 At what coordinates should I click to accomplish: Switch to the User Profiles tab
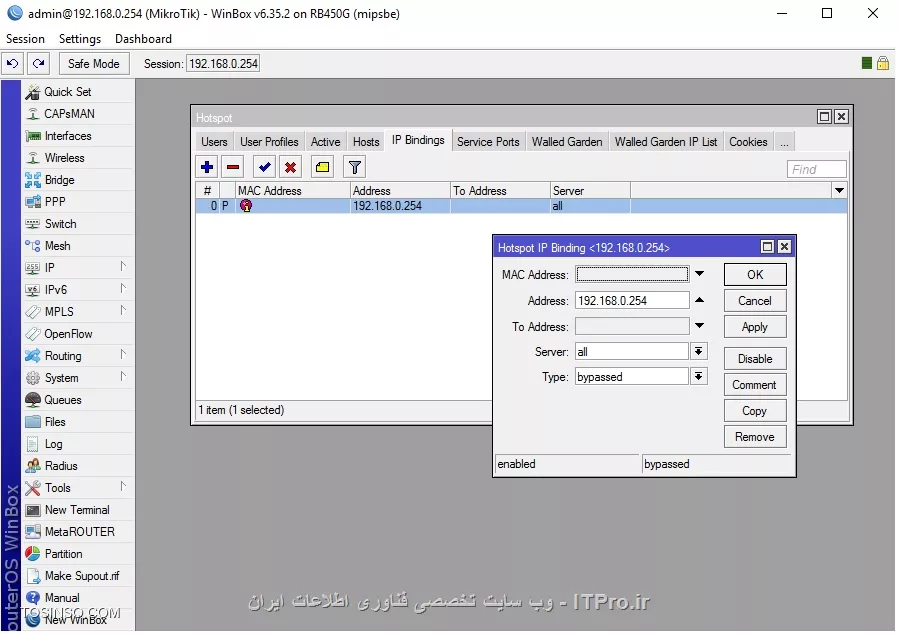pyautogui.click(x=269, y=142)
